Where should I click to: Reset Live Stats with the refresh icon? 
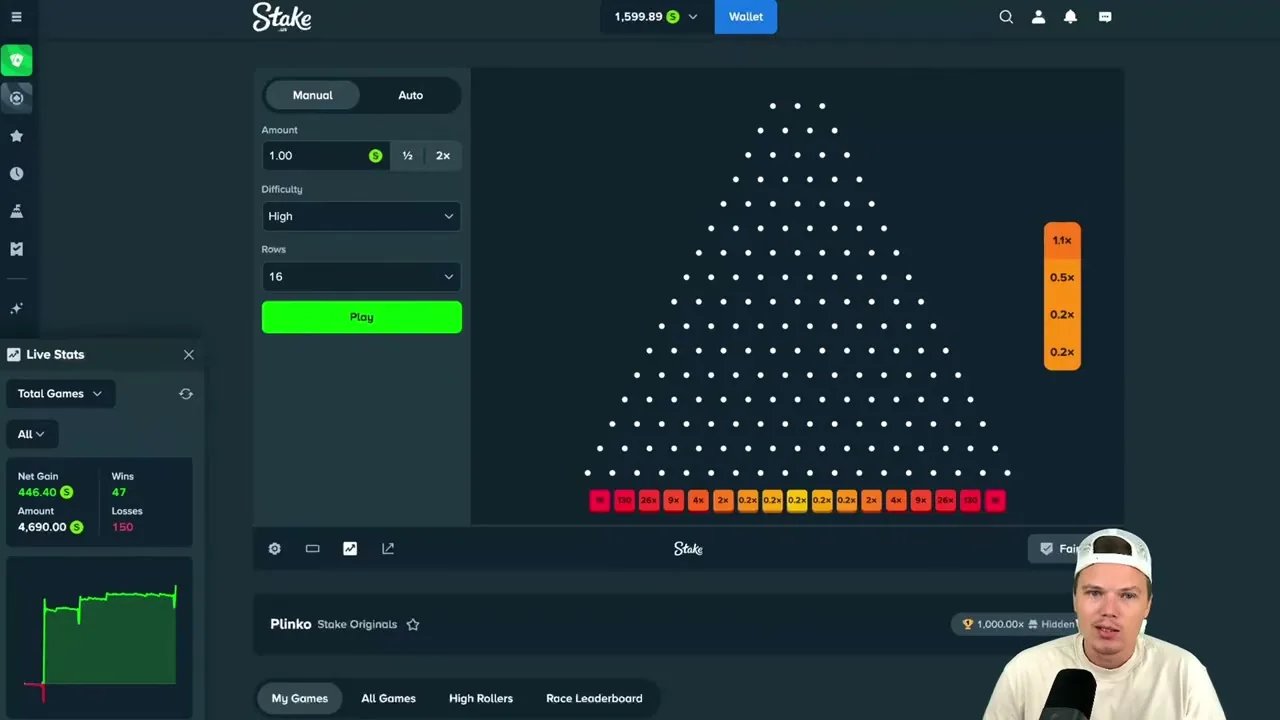(x=186, y=394)
